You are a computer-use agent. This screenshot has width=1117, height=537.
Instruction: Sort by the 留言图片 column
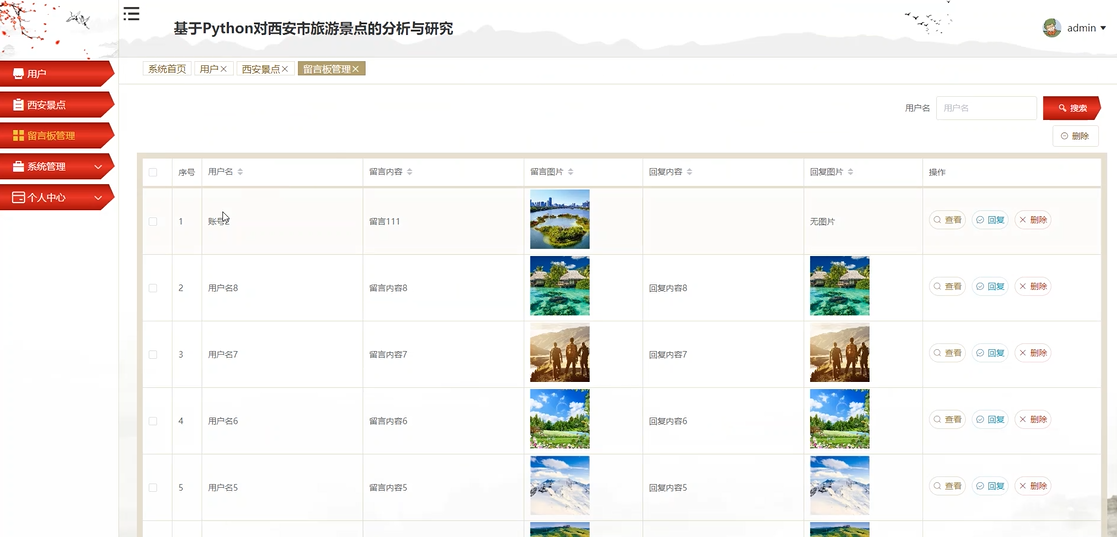coord(571,172)
